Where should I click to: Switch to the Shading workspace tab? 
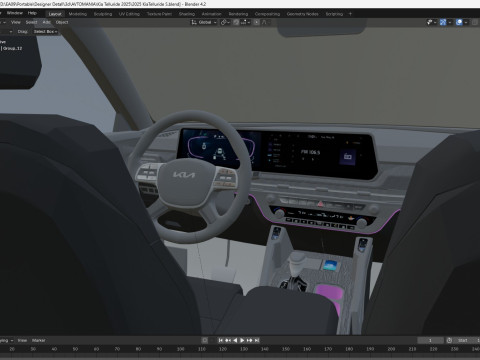pos(187,14)
